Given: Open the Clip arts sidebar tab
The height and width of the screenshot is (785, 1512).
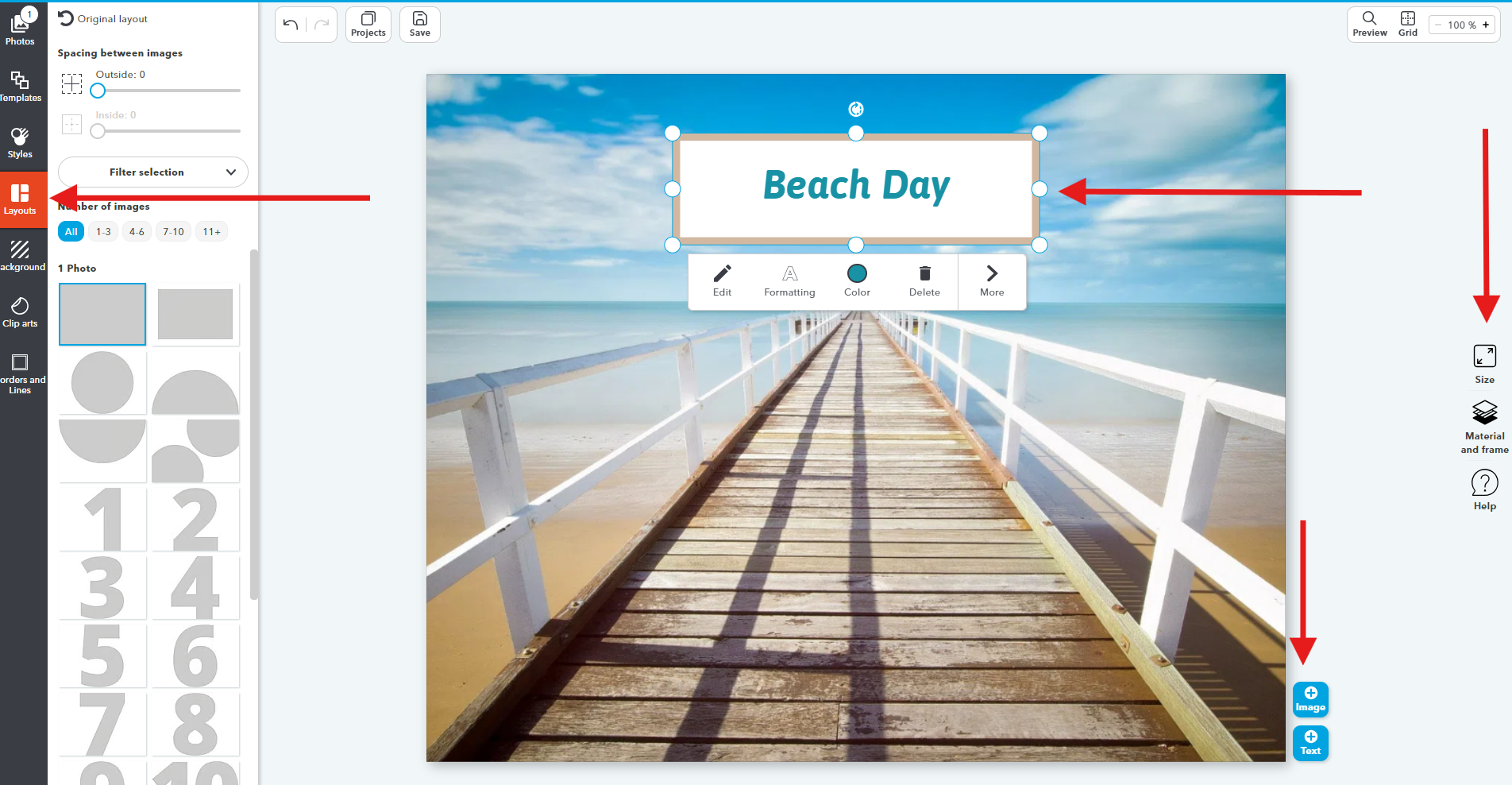Looking at the screenshot, I should click(x=20, y=311).
